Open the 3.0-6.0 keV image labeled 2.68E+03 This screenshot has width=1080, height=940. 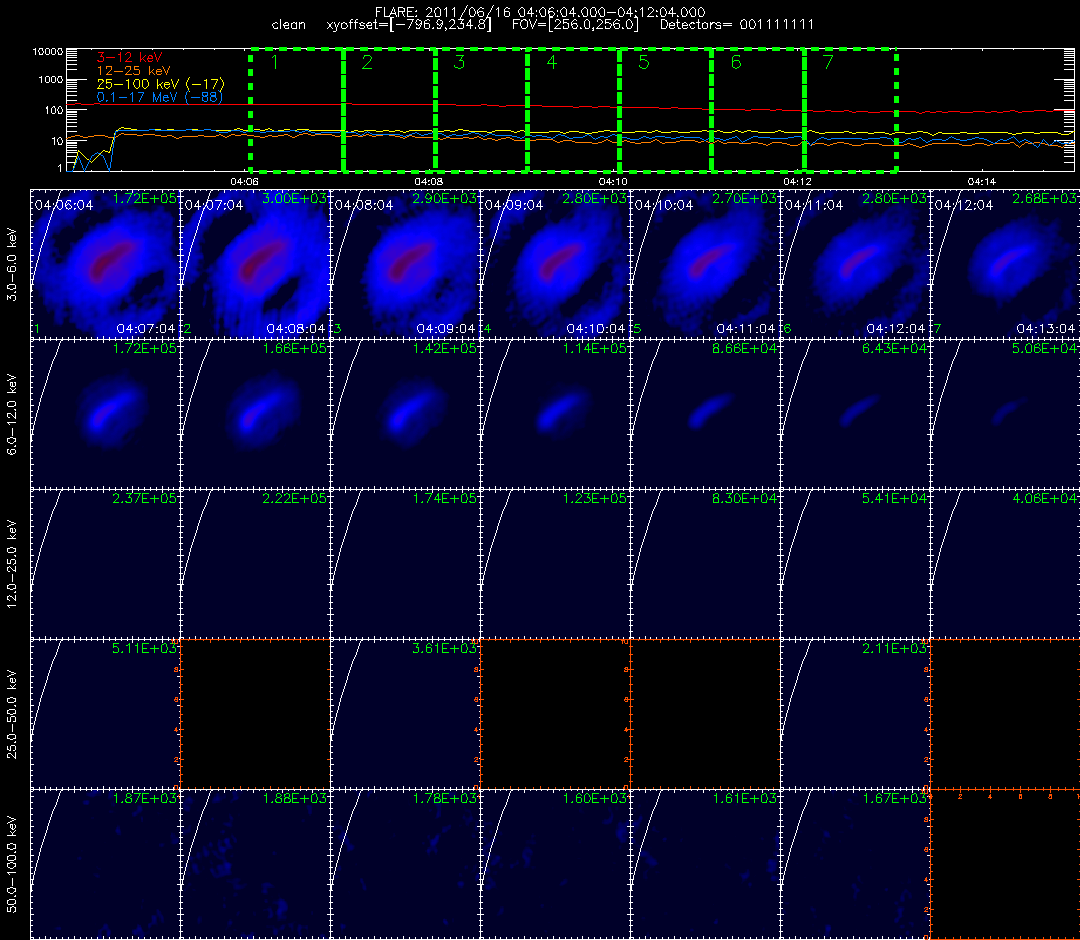tap(1005, 264)
